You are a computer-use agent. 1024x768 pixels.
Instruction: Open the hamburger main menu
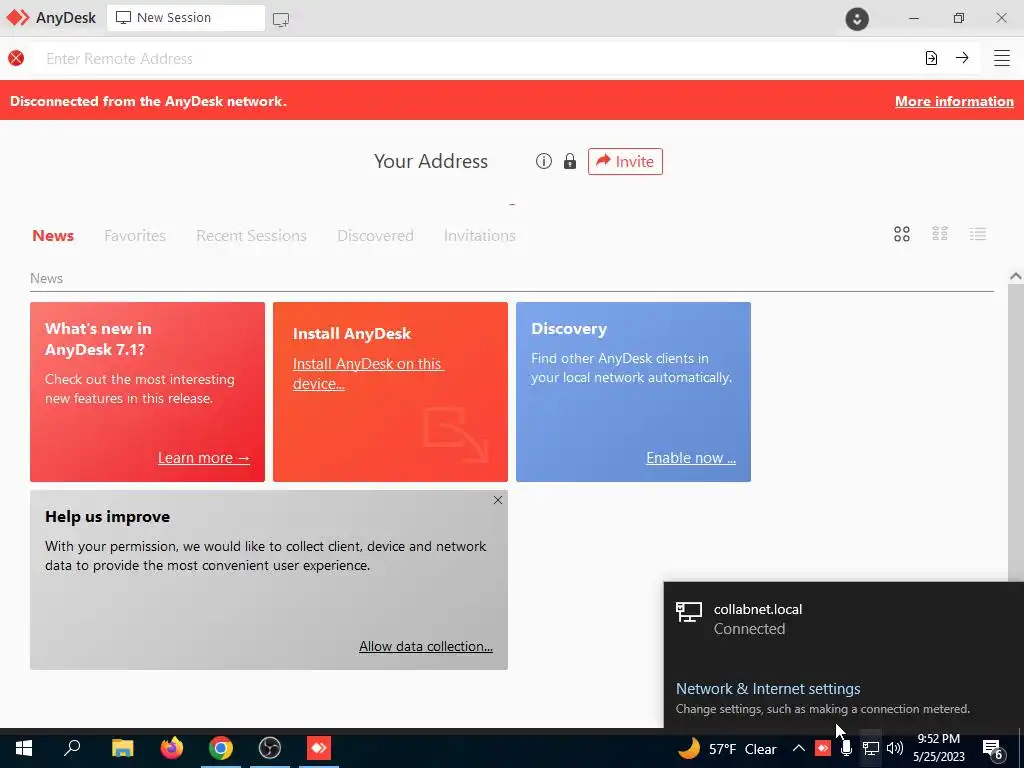1002,58
